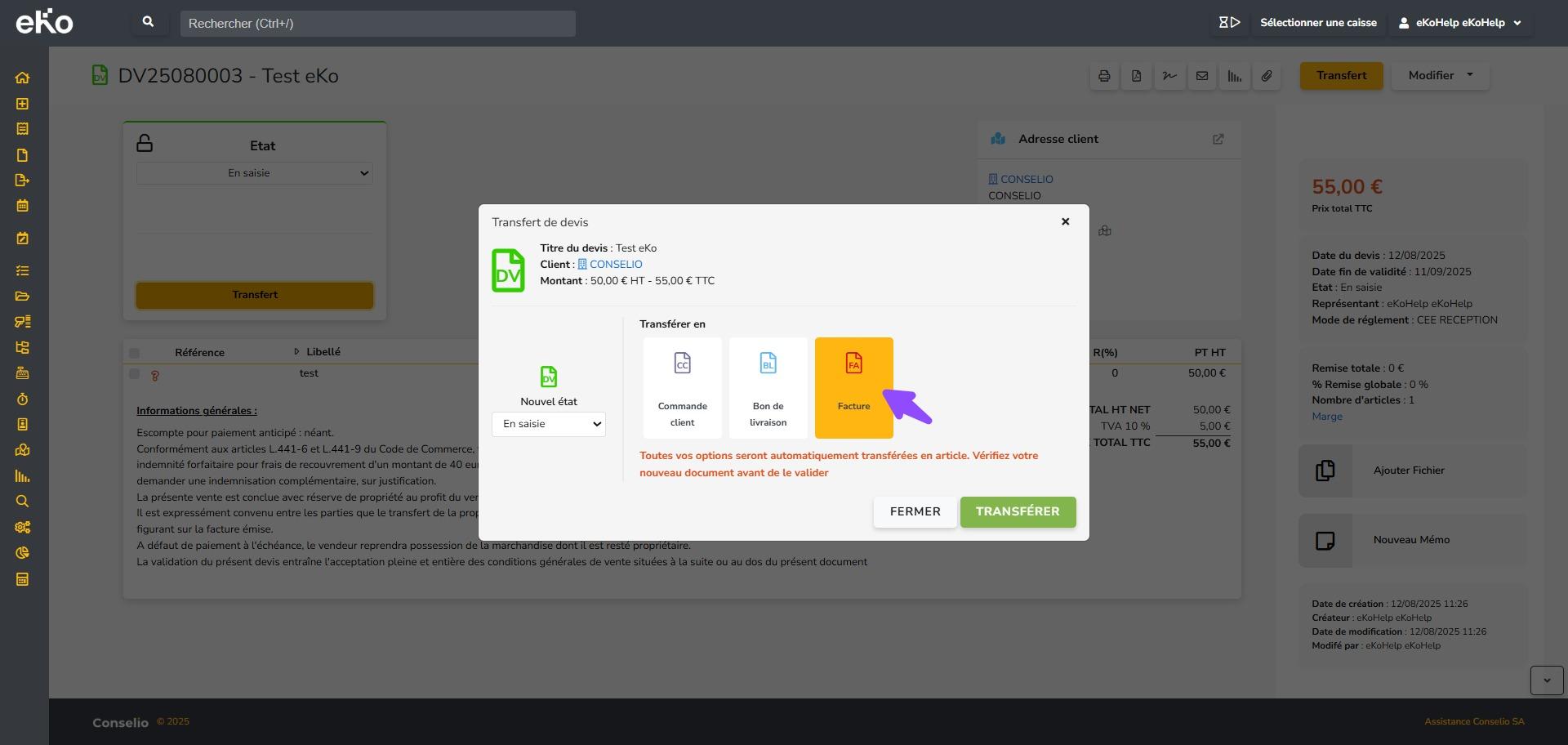The height and width of the screenshot is (745, 1568).
Task: Click the print icon in the toolbar
Action: (x=1104, y=76)
